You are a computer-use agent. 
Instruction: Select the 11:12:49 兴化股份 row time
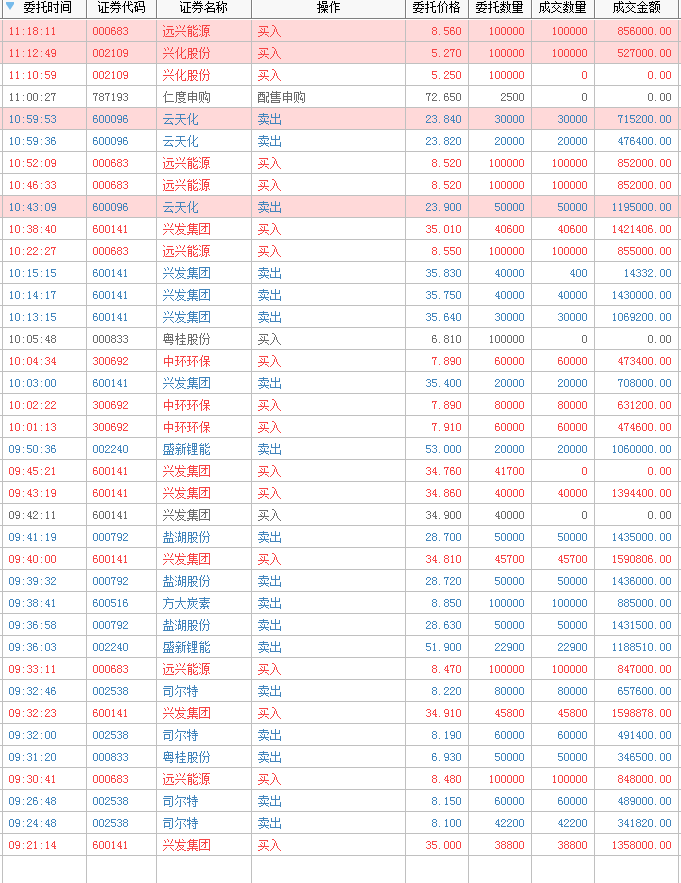(x=32, y=53)
